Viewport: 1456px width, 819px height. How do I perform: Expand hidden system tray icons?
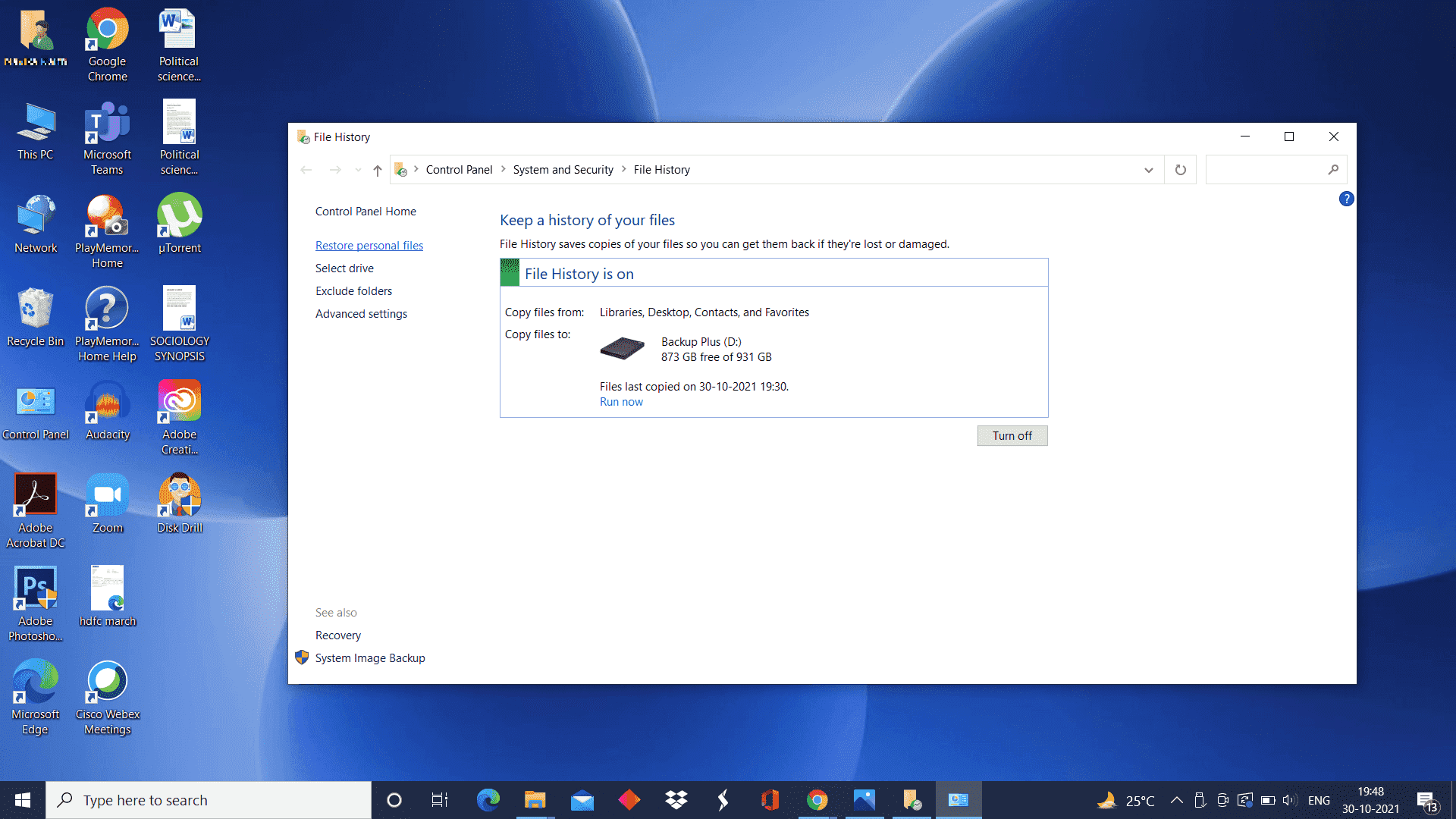pos(1177,799)
